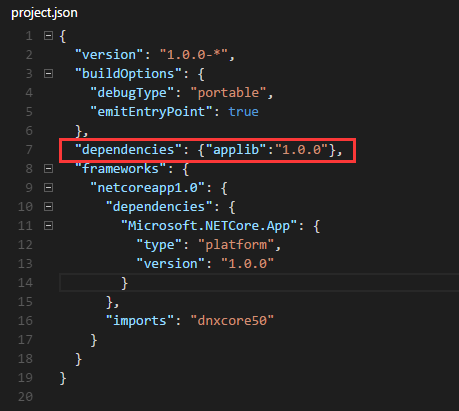Click the "portable" debugType value

[x=228, y=93]
